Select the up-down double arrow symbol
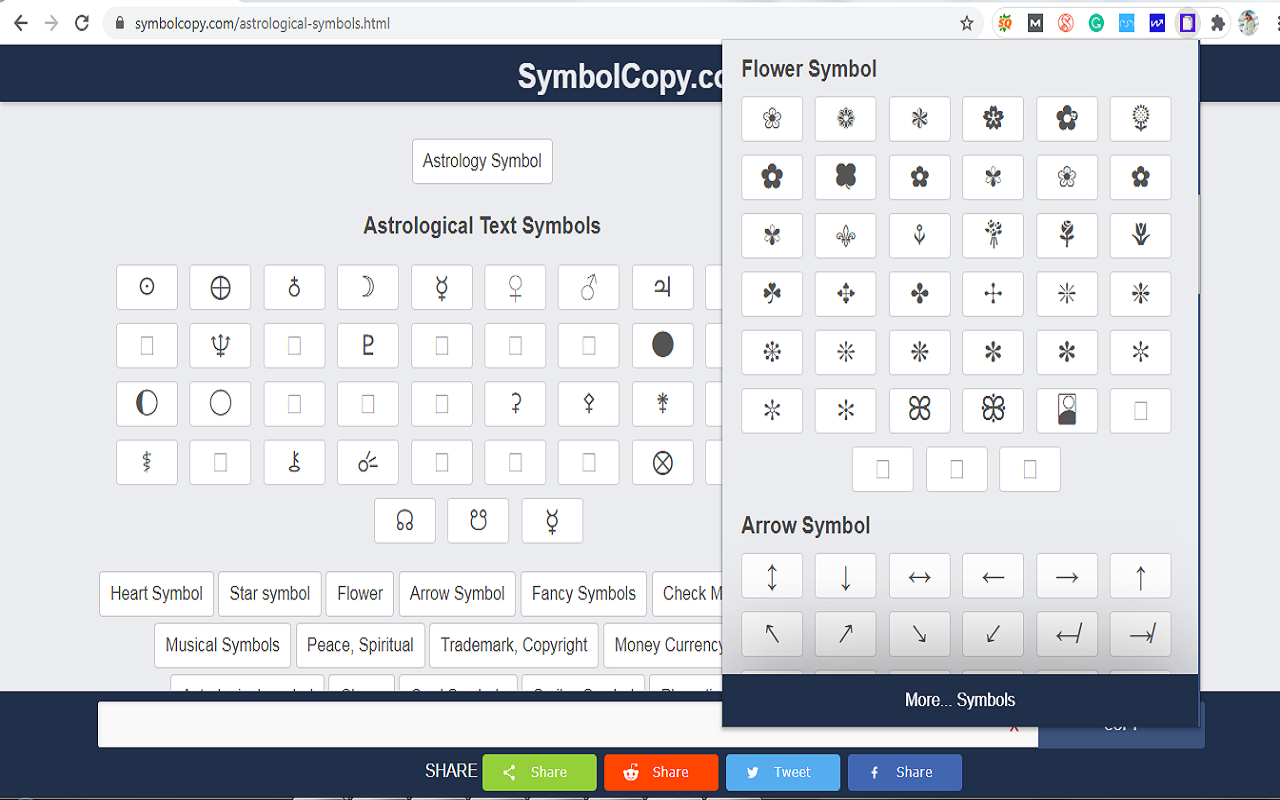Image resolution: width=1280 pixels, height=800 pixels. 771,575
